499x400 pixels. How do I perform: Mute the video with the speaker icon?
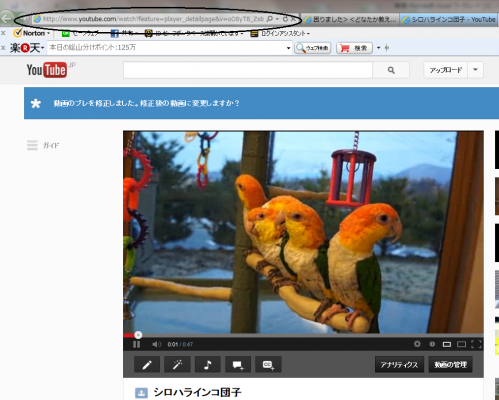tap(156, 344)
